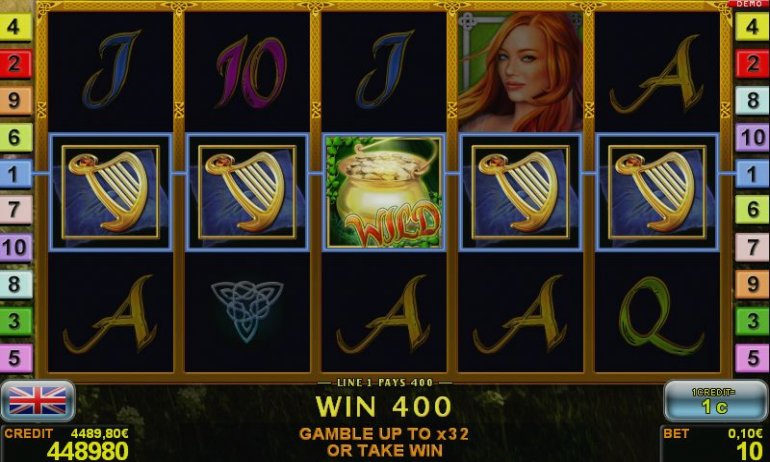Click the green payline 3 marker on right
770x462 pixels.
pyautogui.click(x=752, y=321)
